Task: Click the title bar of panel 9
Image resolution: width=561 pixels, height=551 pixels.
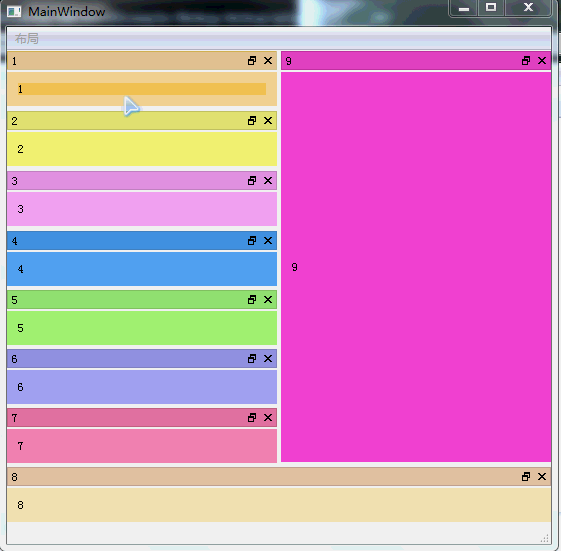Action: [416, 61]
